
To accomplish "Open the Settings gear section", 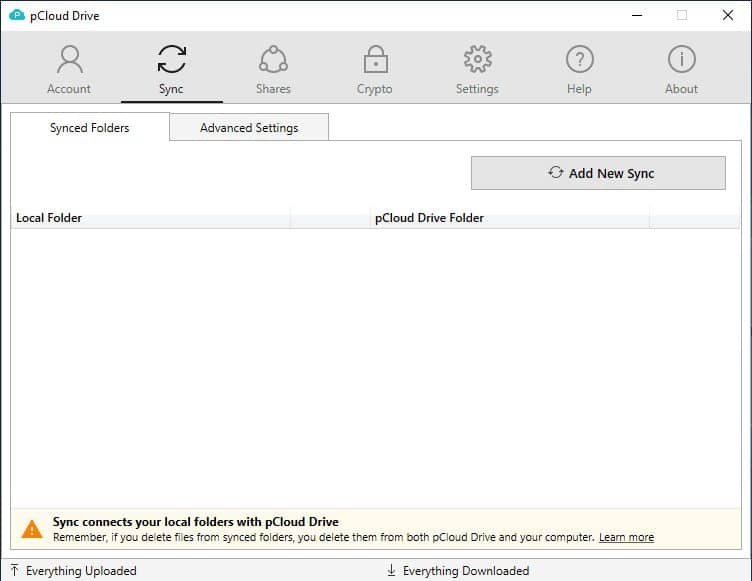I will (477, 69).
